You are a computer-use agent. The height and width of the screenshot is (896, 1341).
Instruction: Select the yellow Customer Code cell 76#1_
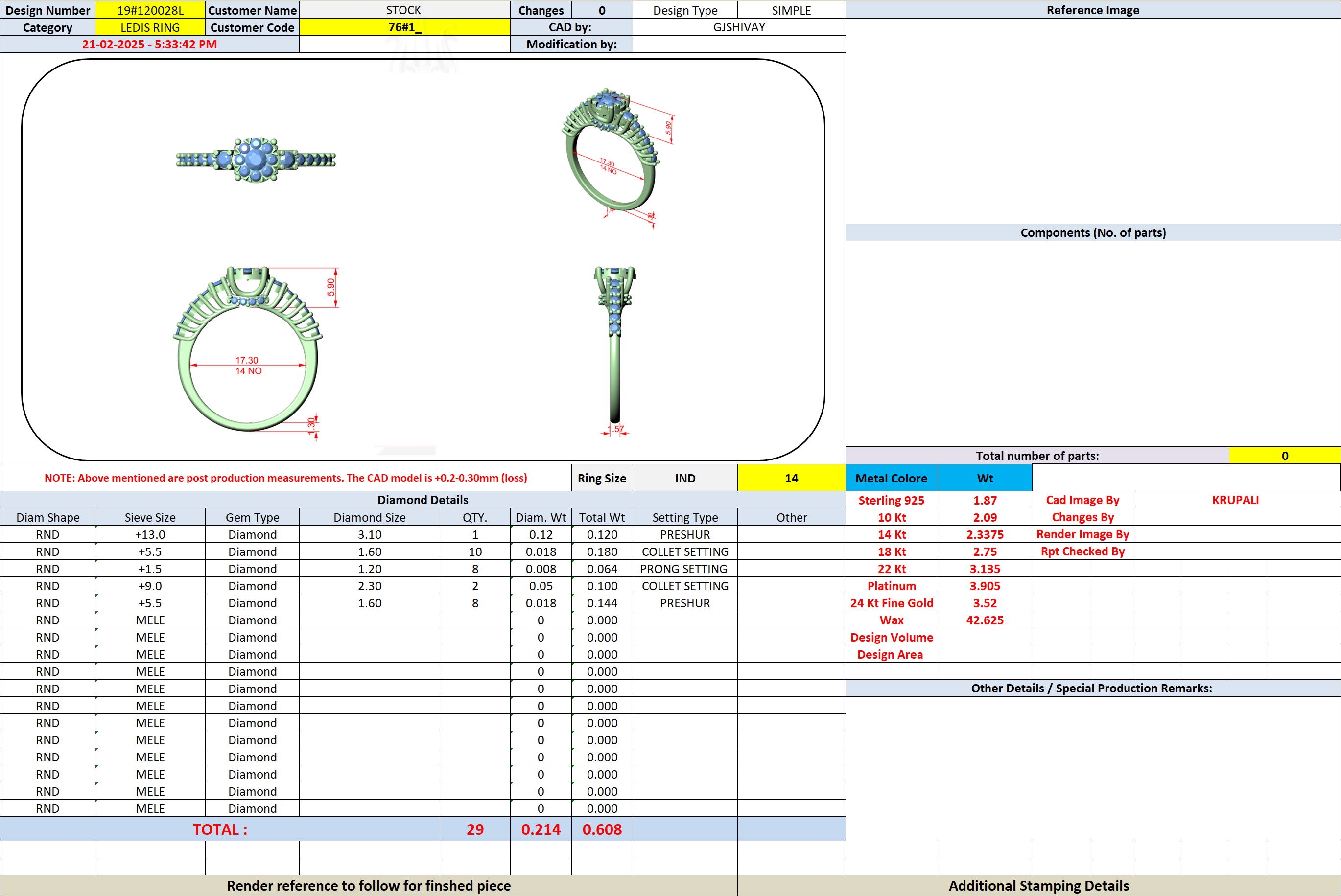(x=405, y=27)
